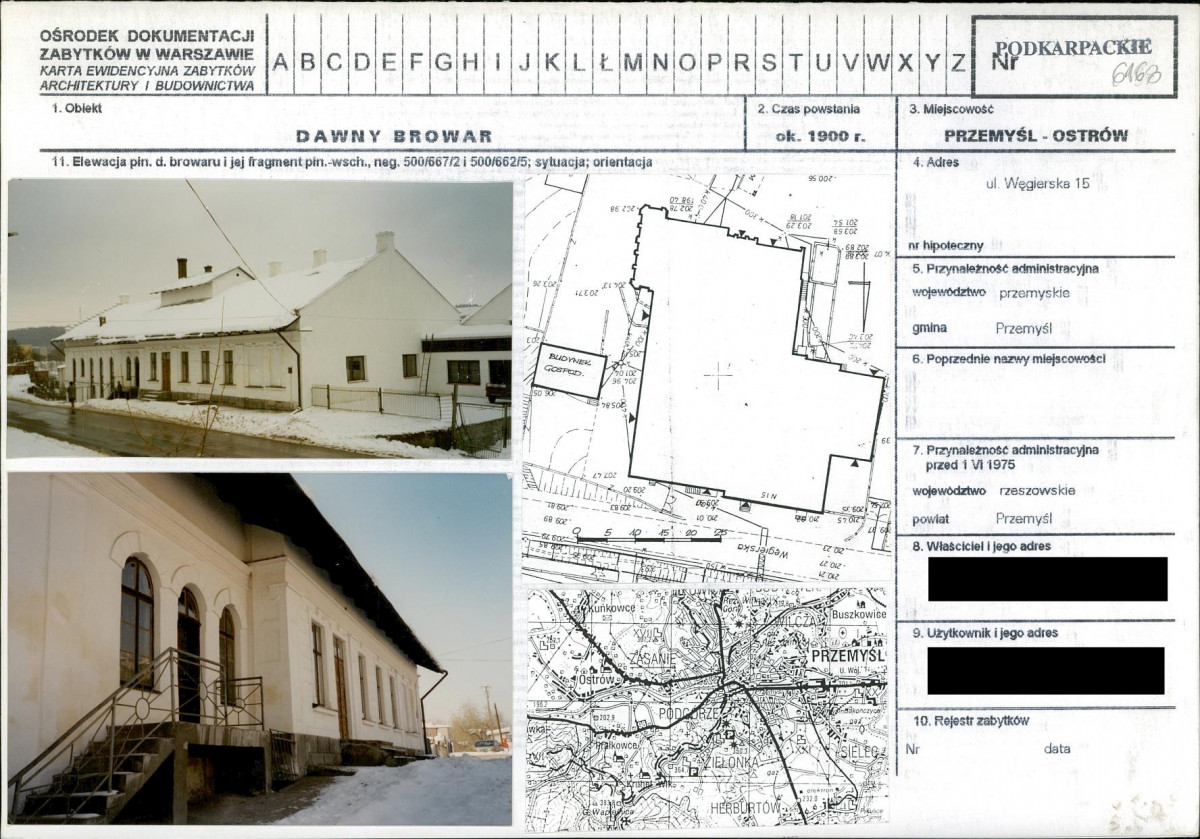Click the Przemyśl orientation map

[707, 704]
